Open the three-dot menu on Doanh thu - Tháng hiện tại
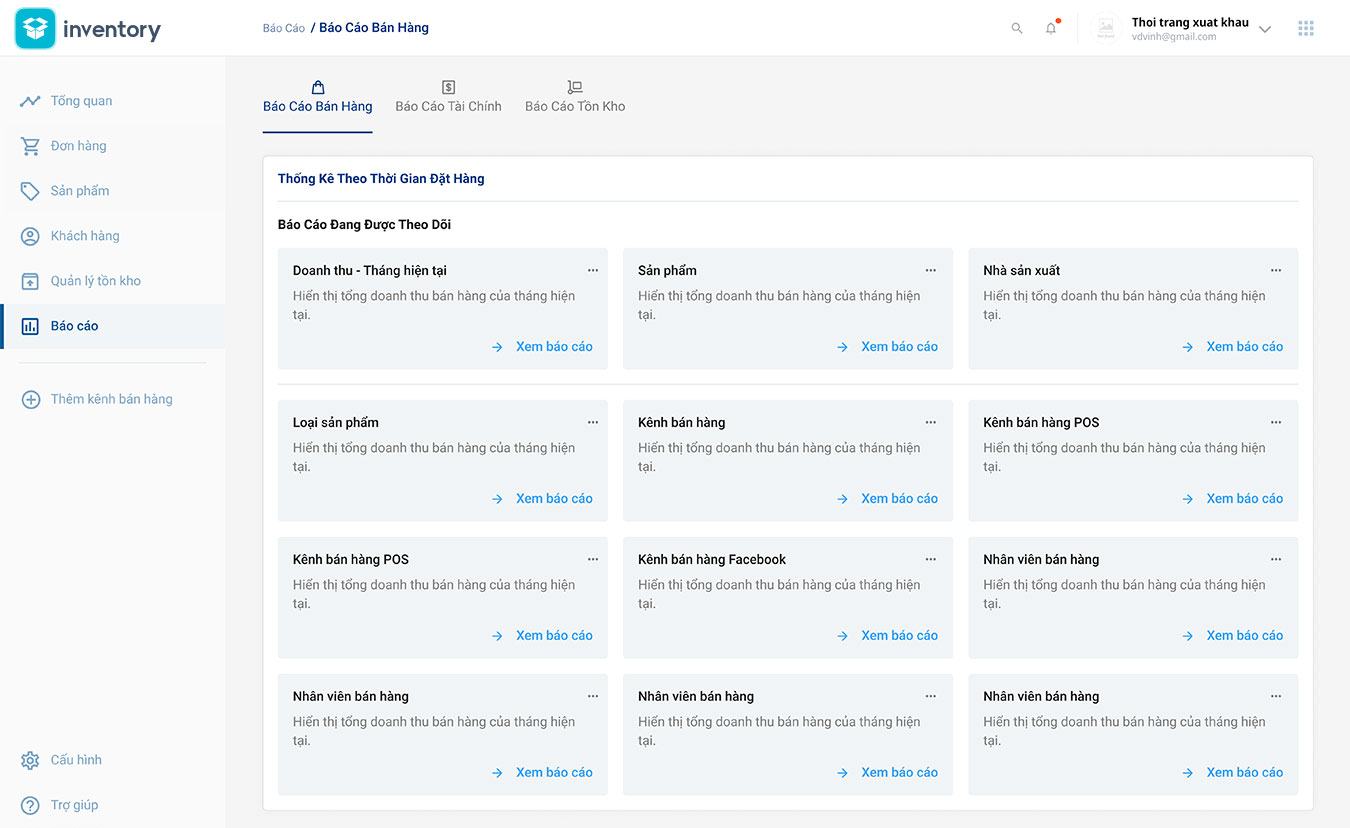 click(593, 271)
